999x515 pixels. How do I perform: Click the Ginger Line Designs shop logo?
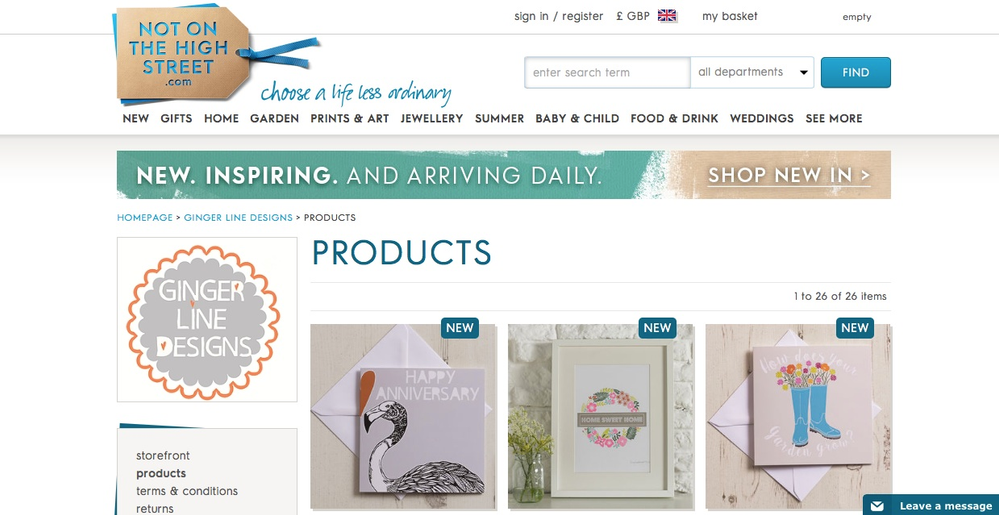click(206, 319)
